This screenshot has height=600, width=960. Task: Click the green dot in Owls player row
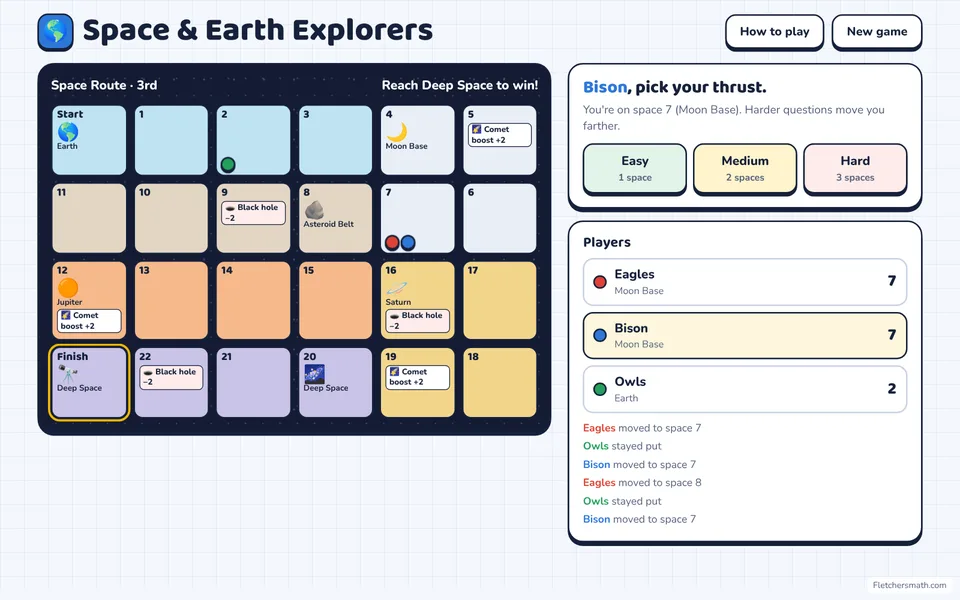[x=600, y=389]
